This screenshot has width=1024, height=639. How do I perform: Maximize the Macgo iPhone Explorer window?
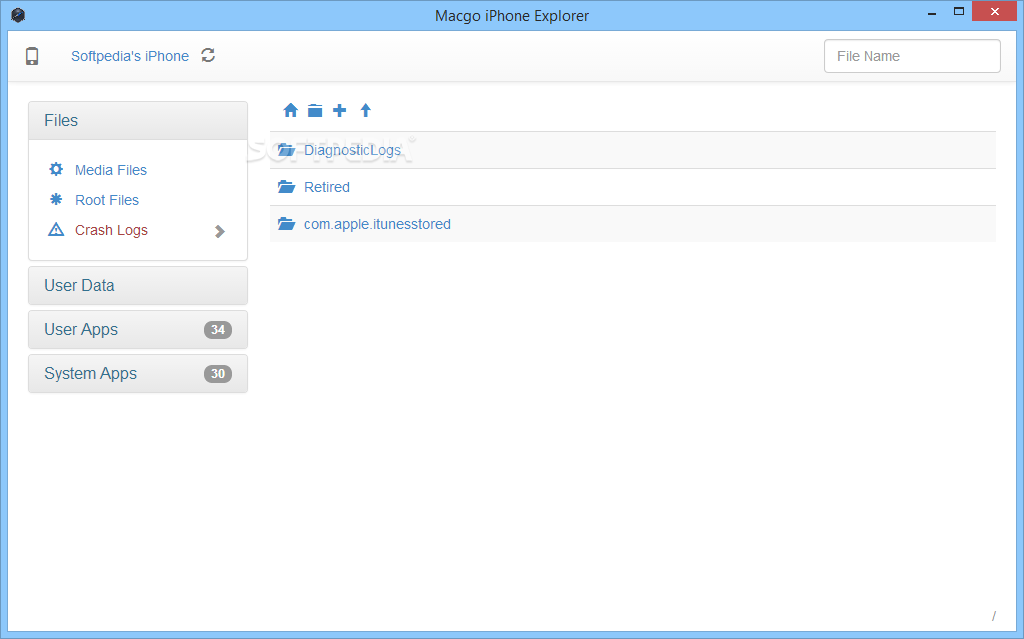click(x=959, y=12)
